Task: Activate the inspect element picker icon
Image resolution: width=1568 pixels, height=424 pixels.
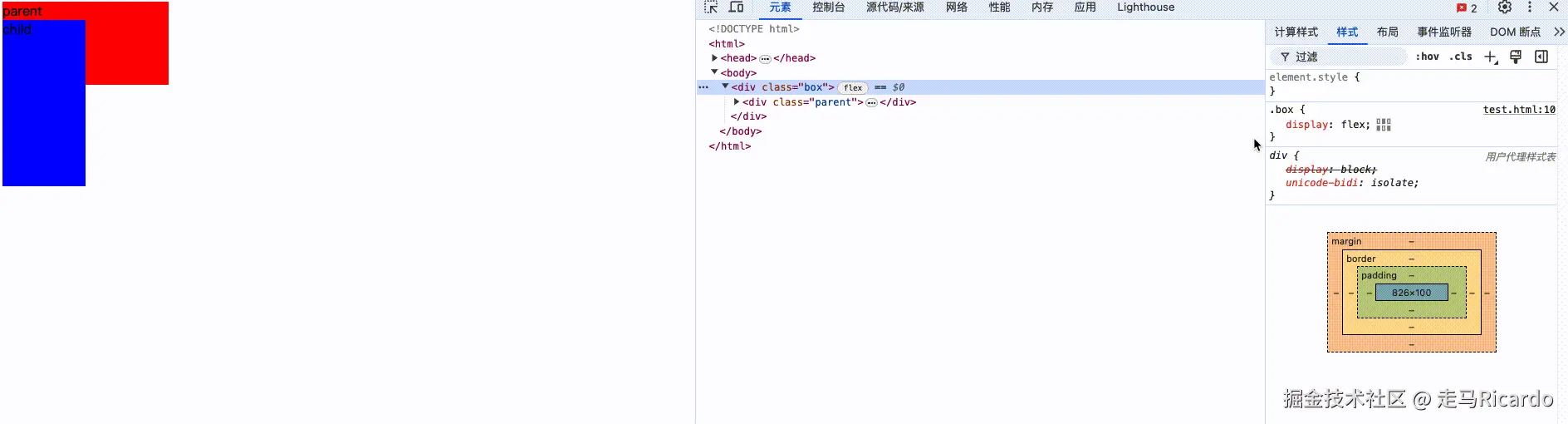Action: tap(711, 7)
